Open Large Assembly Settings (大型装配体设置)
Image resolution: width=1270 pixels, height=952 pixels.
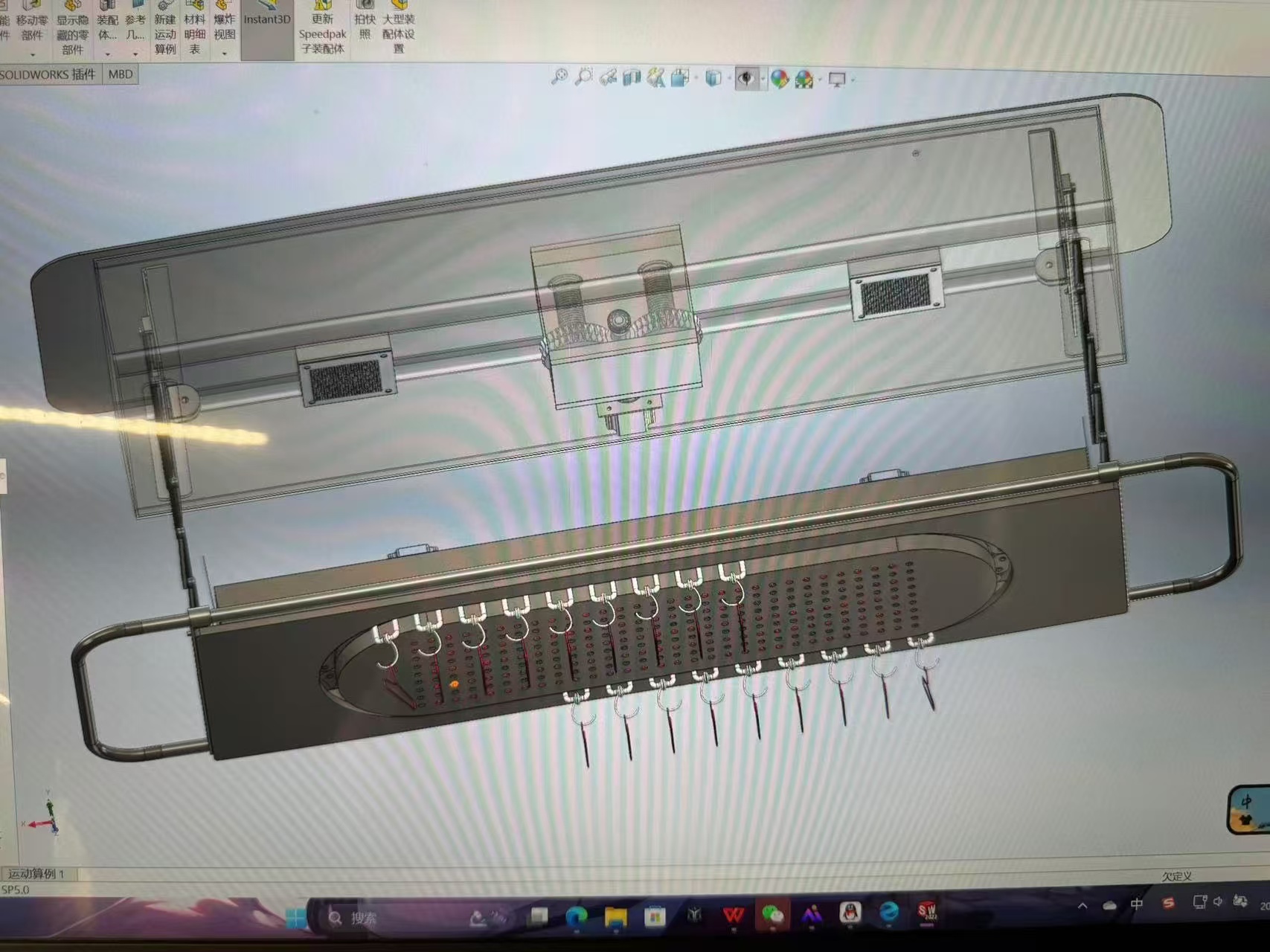398,28
